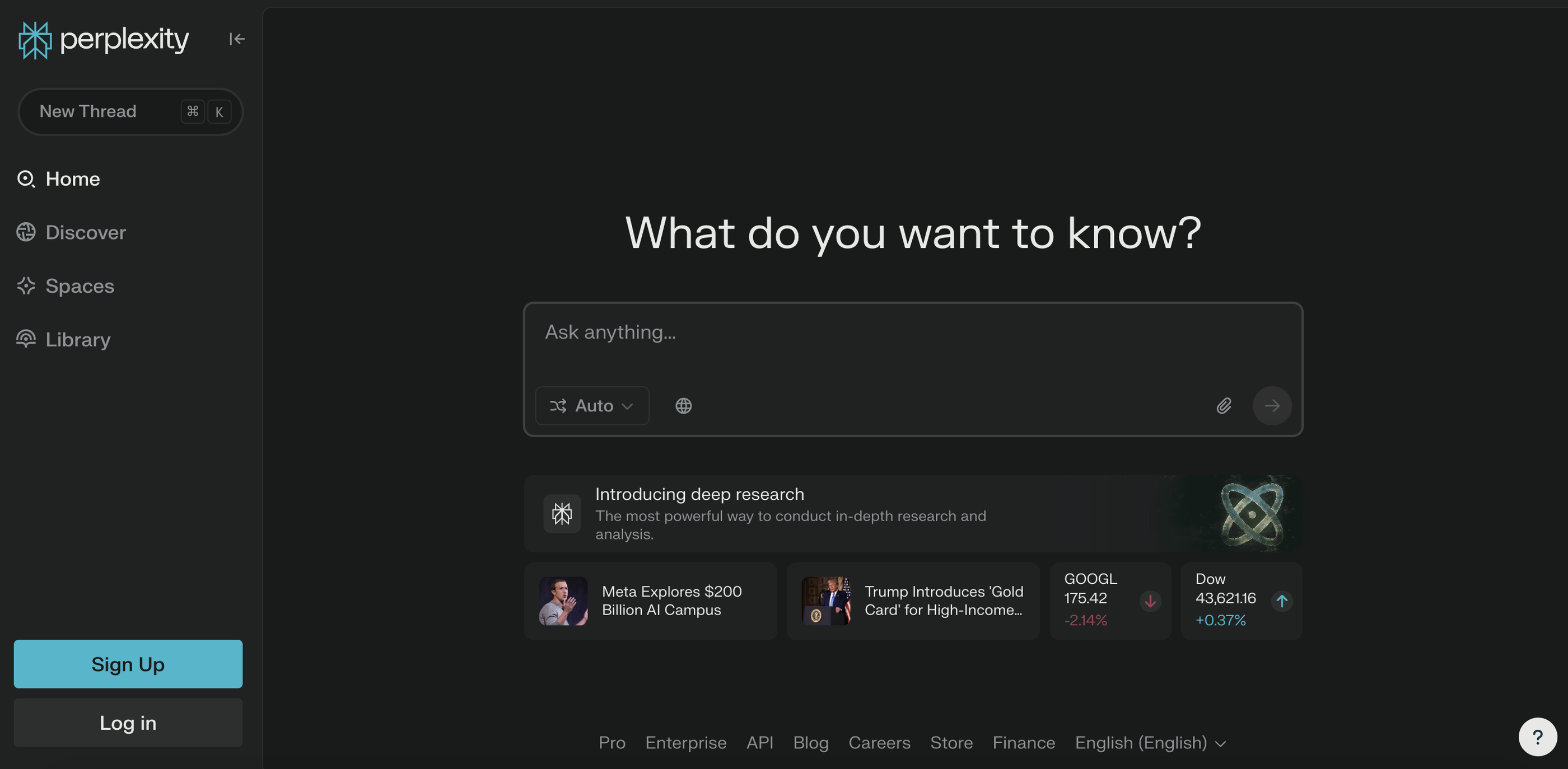Click the deep research Perplexity icon

[x=562, y=513]
